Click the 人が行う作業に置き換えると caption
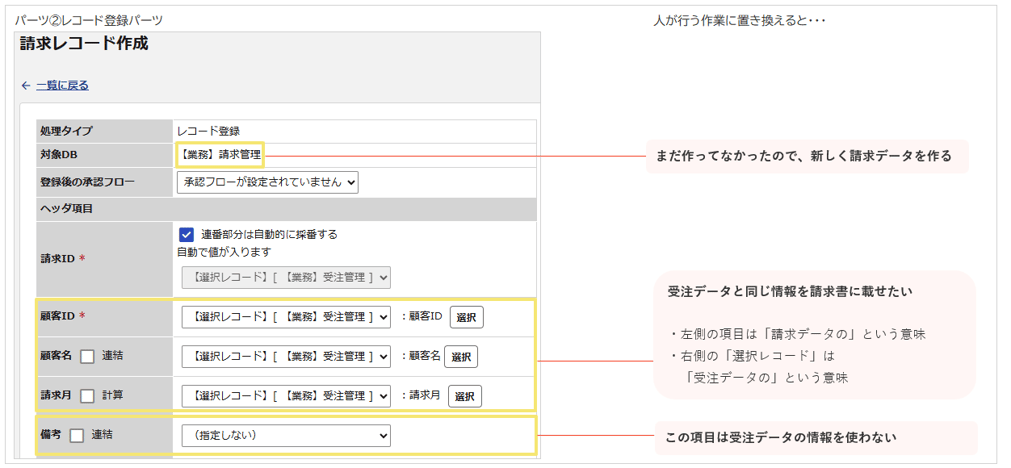1011x468 pixels. coord(739,21)
